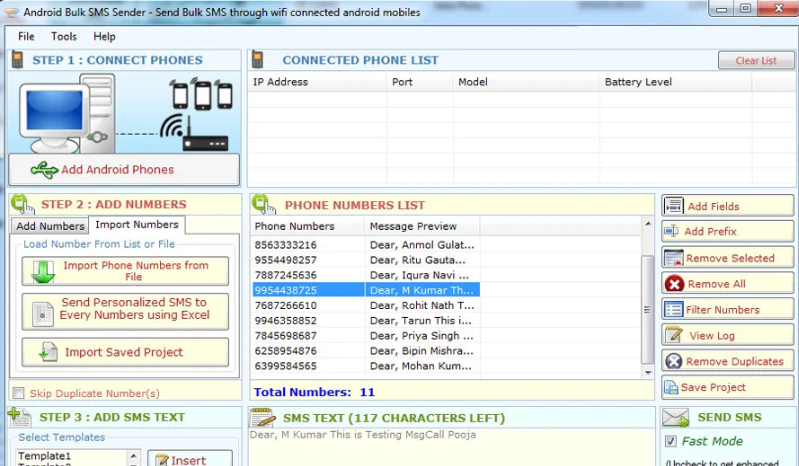This screenshot has width=799, height=466.
Task: Open the File menu
Action: point(26,37)
